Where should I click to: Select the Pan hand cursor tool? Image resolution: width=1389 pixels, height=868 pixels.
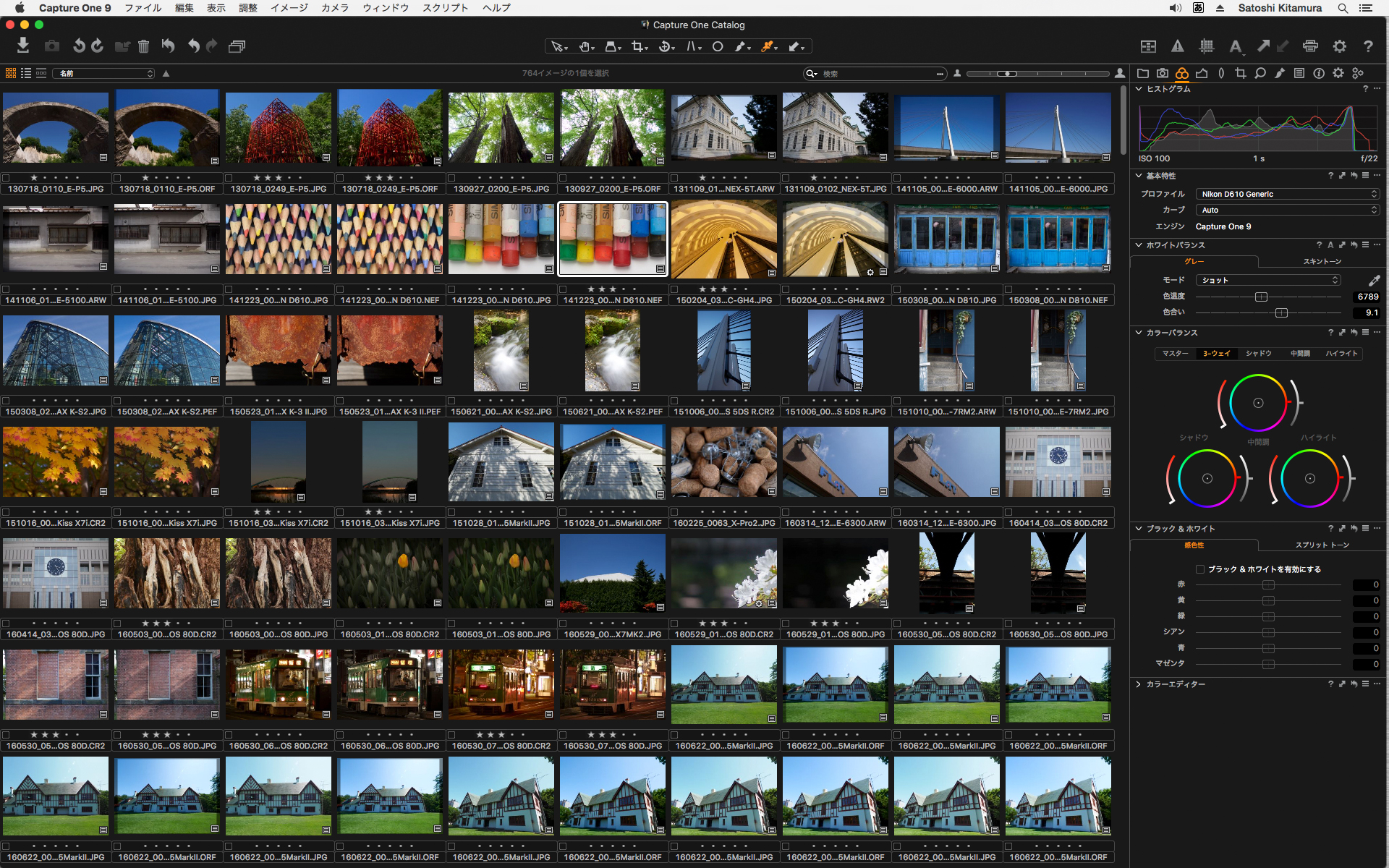pyautogui.click(x=585, y=46)
